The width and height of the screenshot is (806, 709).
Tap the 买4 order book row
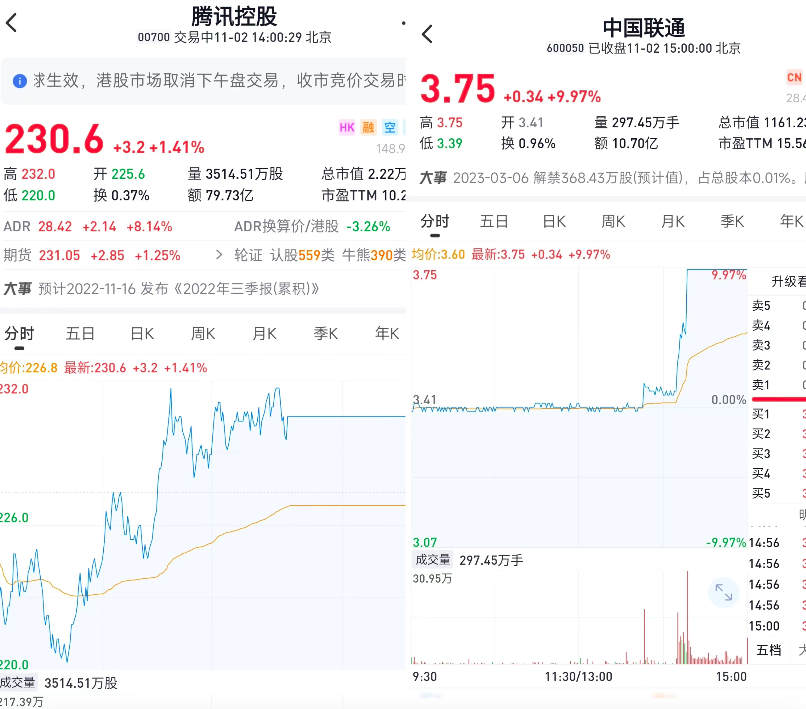click(779, 474)
